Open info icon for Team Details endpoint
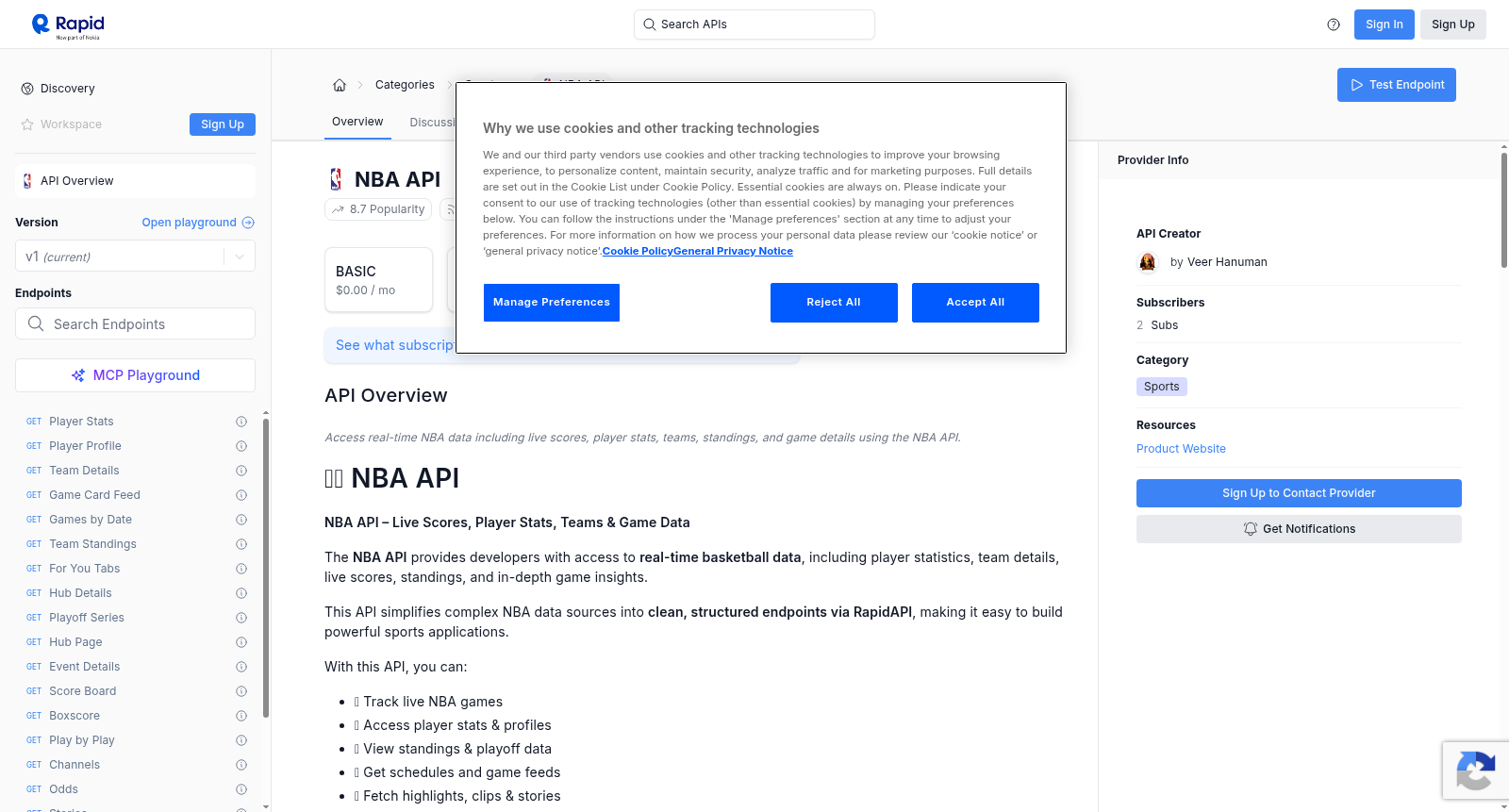This screenshot has height=812, width=1509. pyautogui.click(x=241, y=471)
